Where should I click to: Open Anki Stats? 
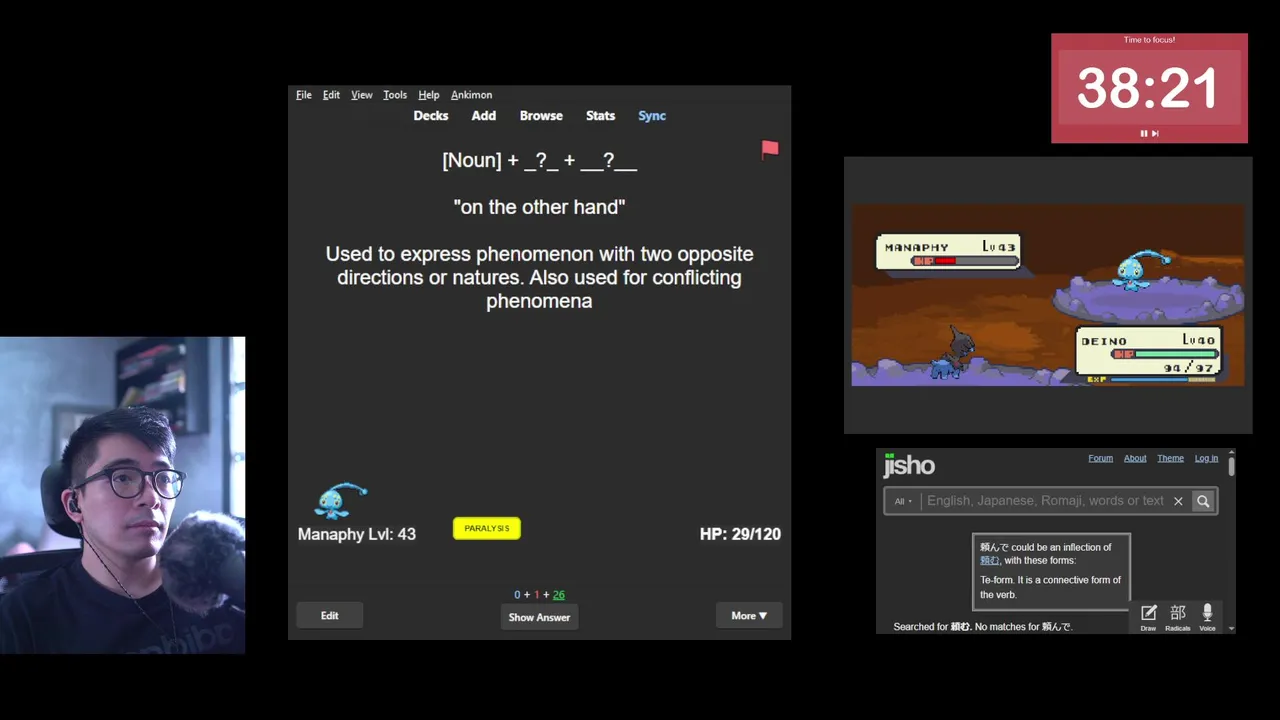pos(600,116)
